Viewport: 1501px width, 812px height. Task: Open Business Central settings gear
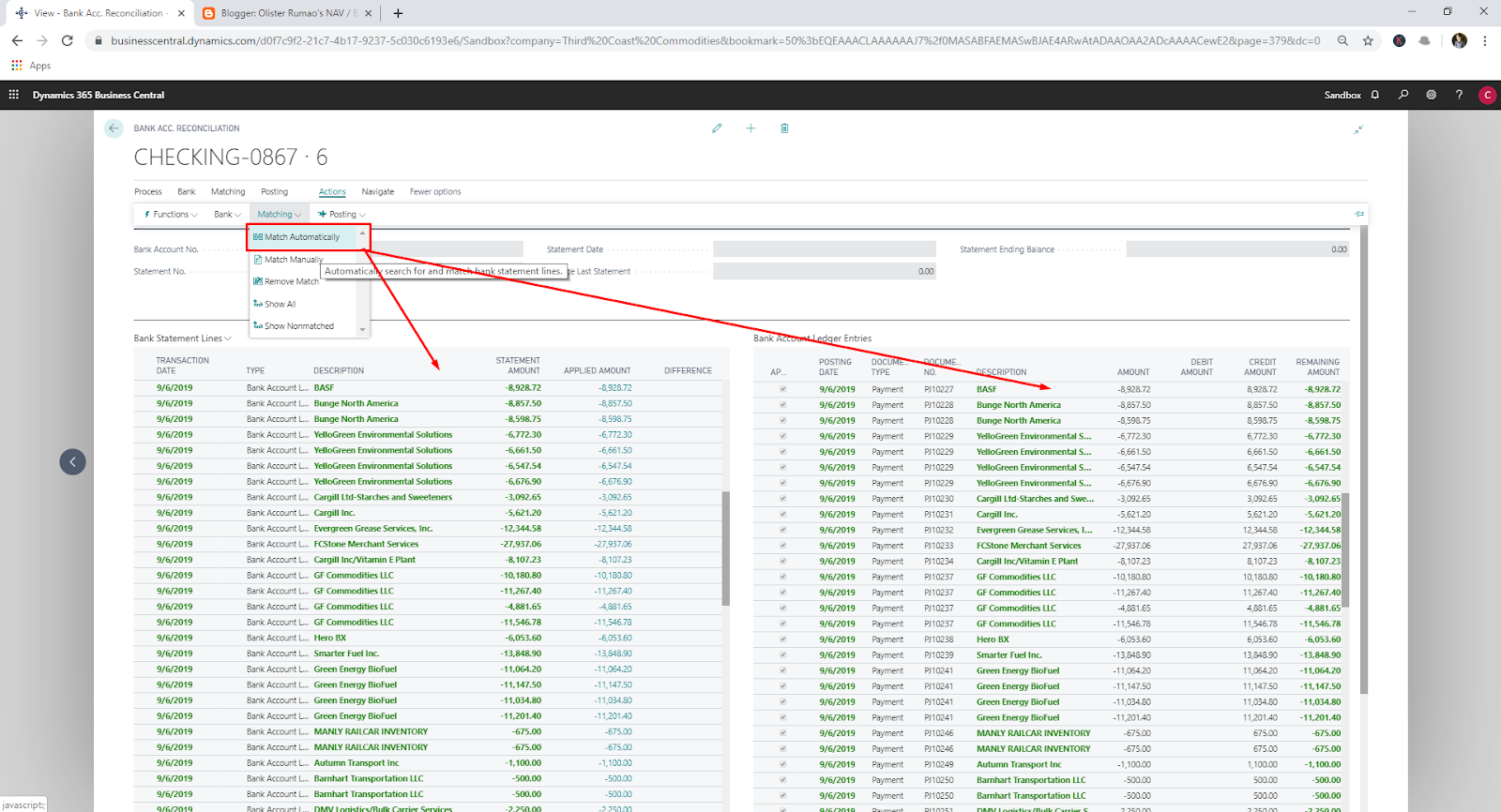(1431, 95)
